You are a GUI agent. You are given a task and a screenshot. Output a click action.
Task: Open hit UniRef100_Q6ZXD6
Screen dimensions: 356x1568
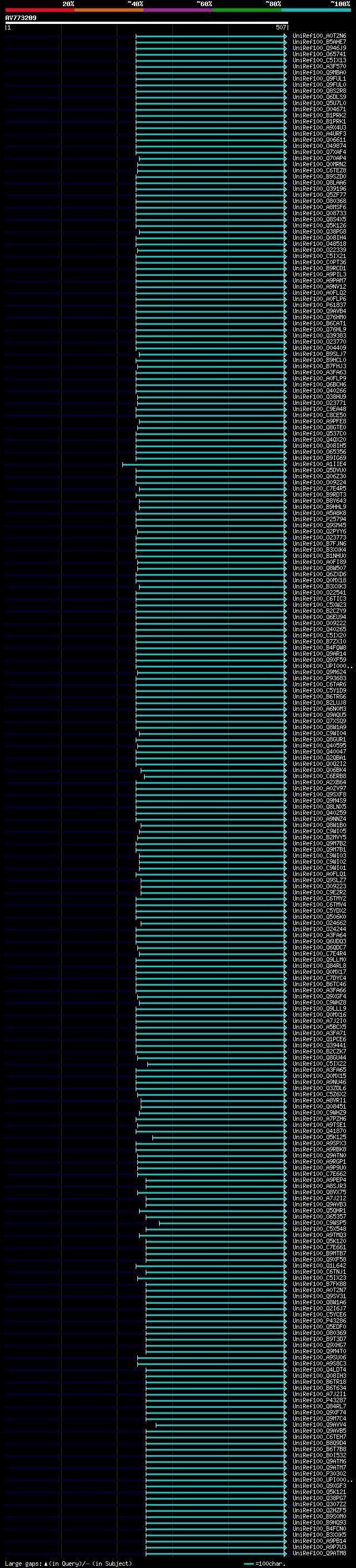319,575
